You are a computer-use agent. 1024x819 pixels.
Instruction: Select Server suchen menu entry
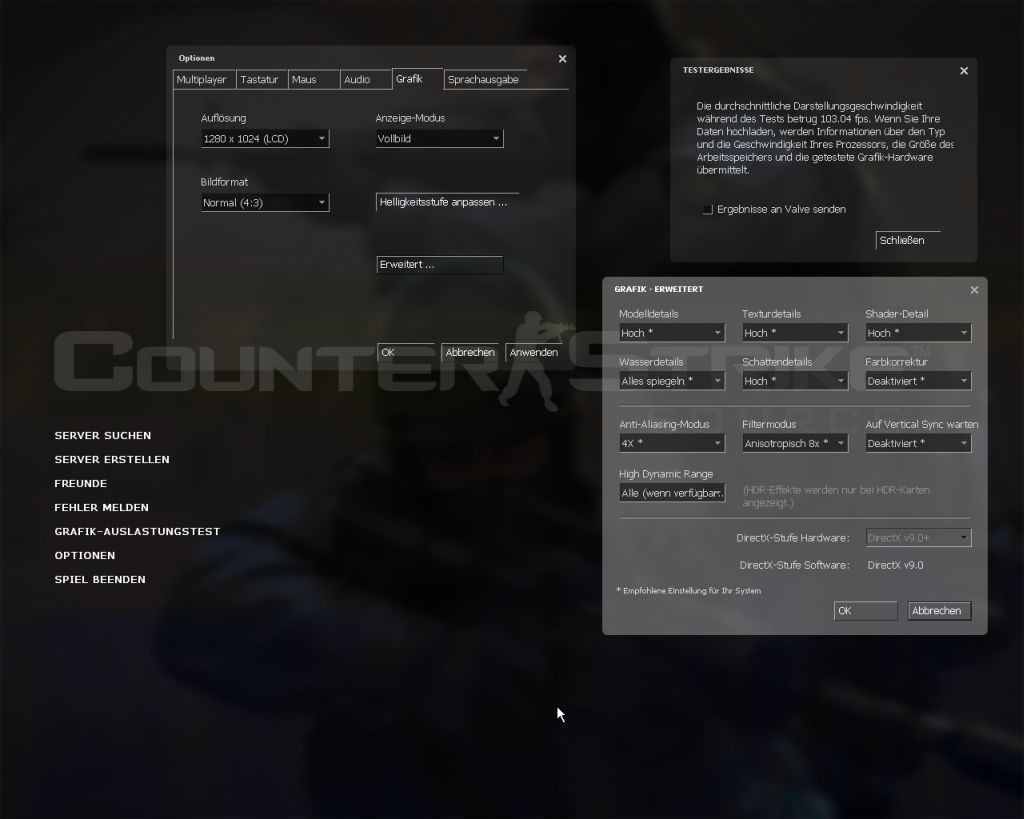coord(103,436)
